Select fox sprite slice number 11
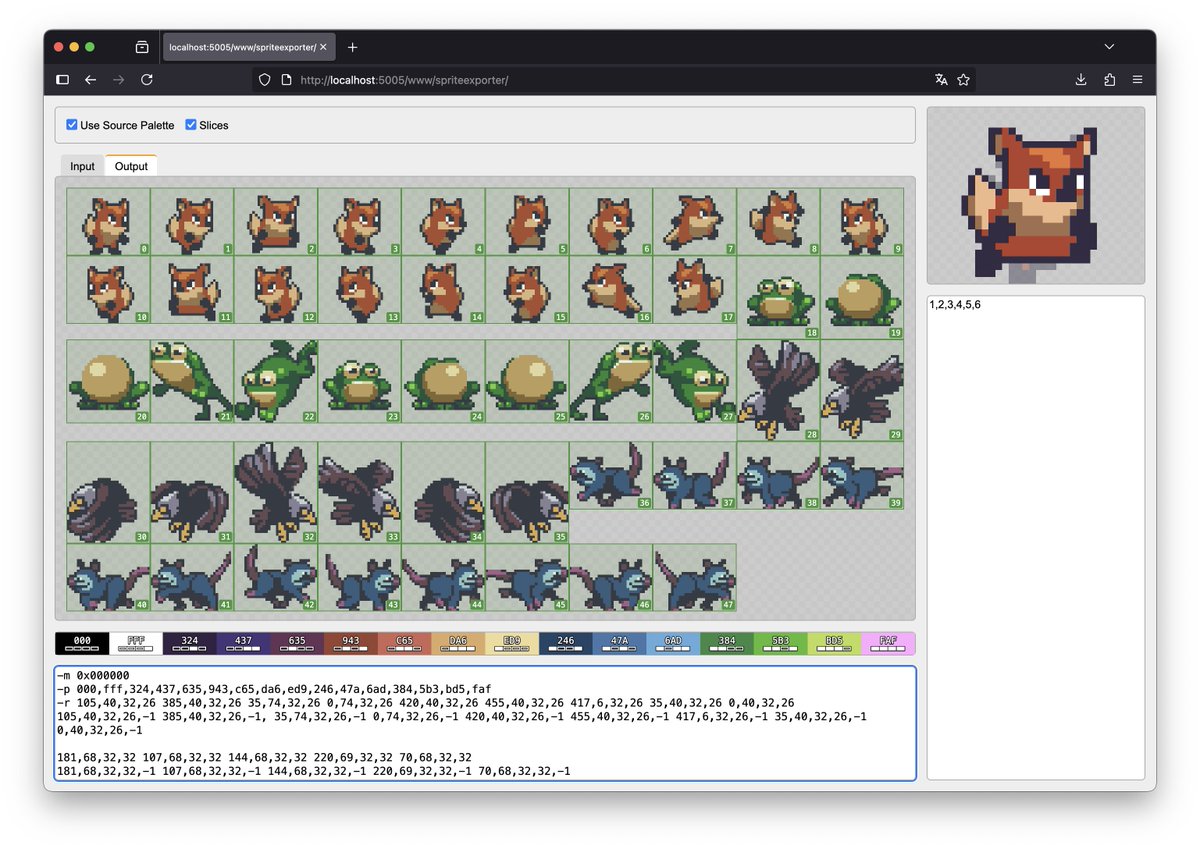Viewport: 1200px width, 849px height. [x=192, y=290]
